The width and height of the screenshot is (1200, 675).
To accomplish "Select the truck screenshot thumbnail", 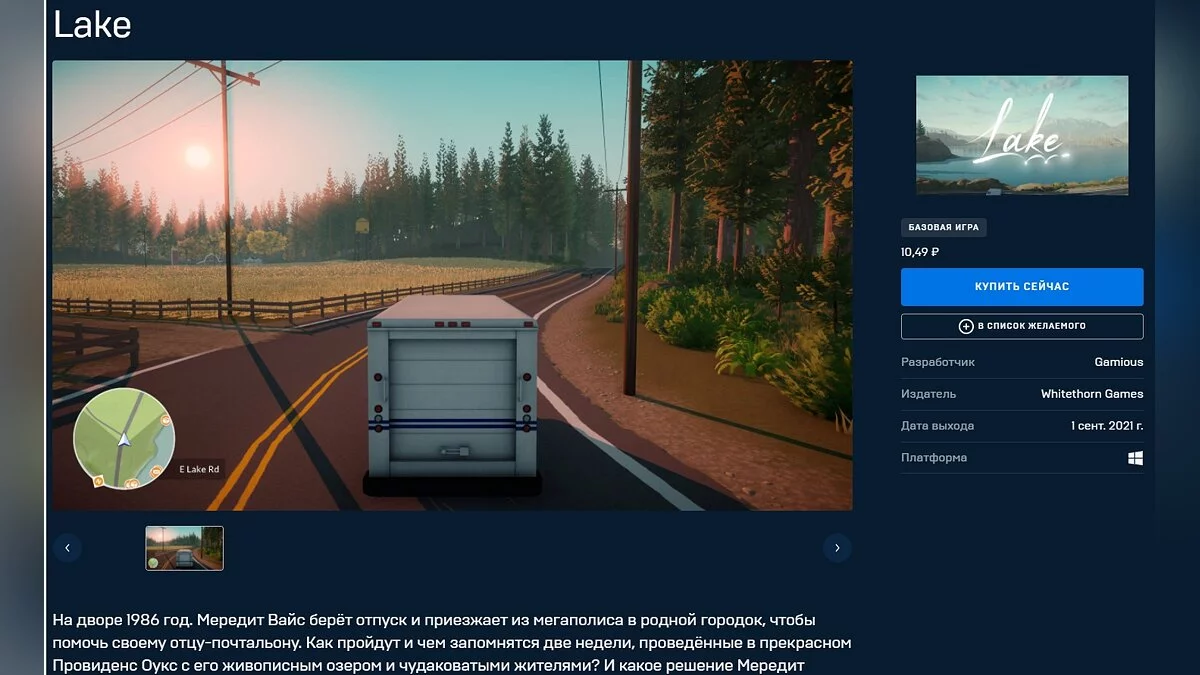I will pos(185,548).
